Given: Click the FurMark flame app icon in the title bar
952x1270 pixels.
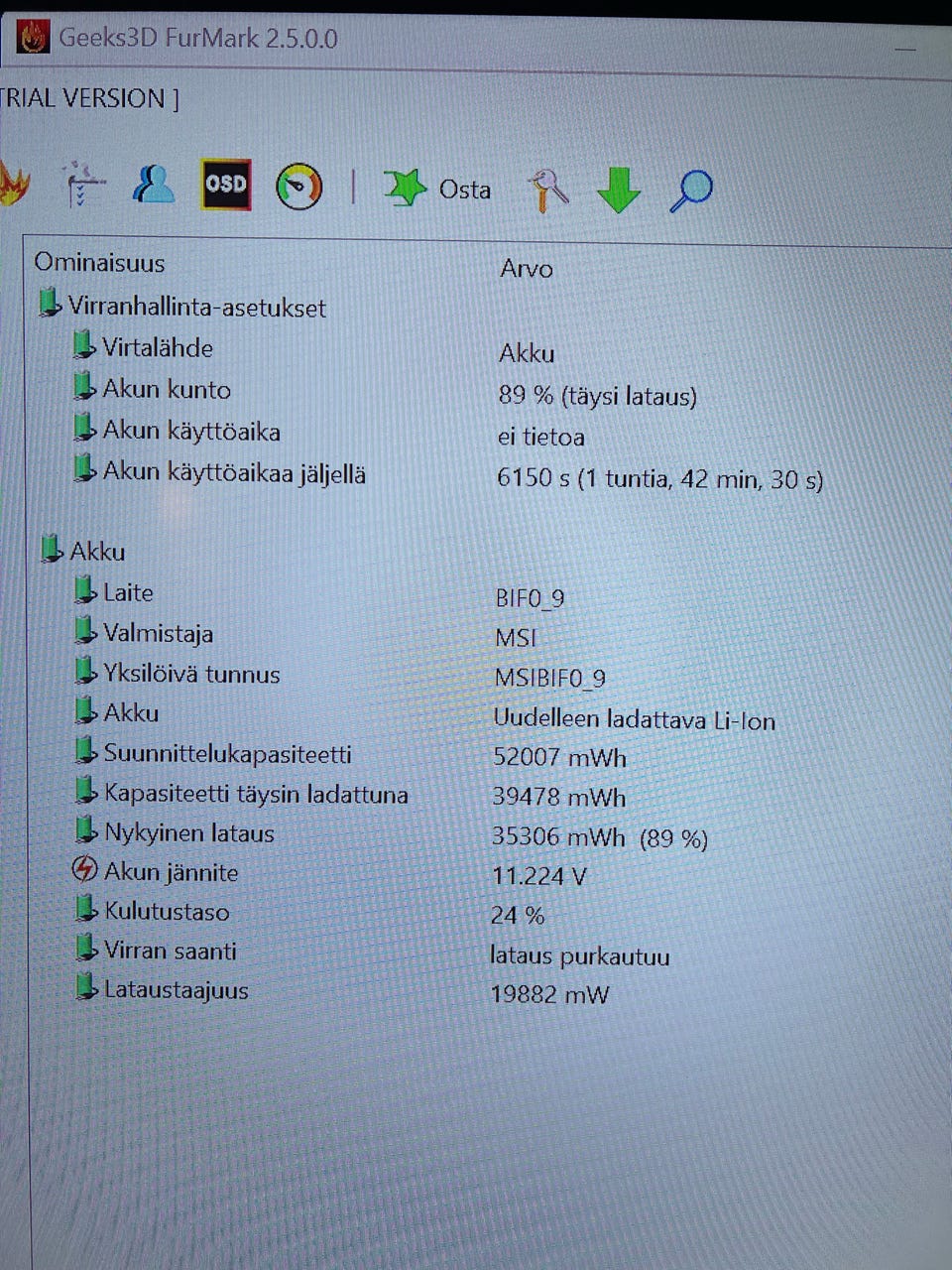Looking at the screenshot, I should click(x=33, y=38).
